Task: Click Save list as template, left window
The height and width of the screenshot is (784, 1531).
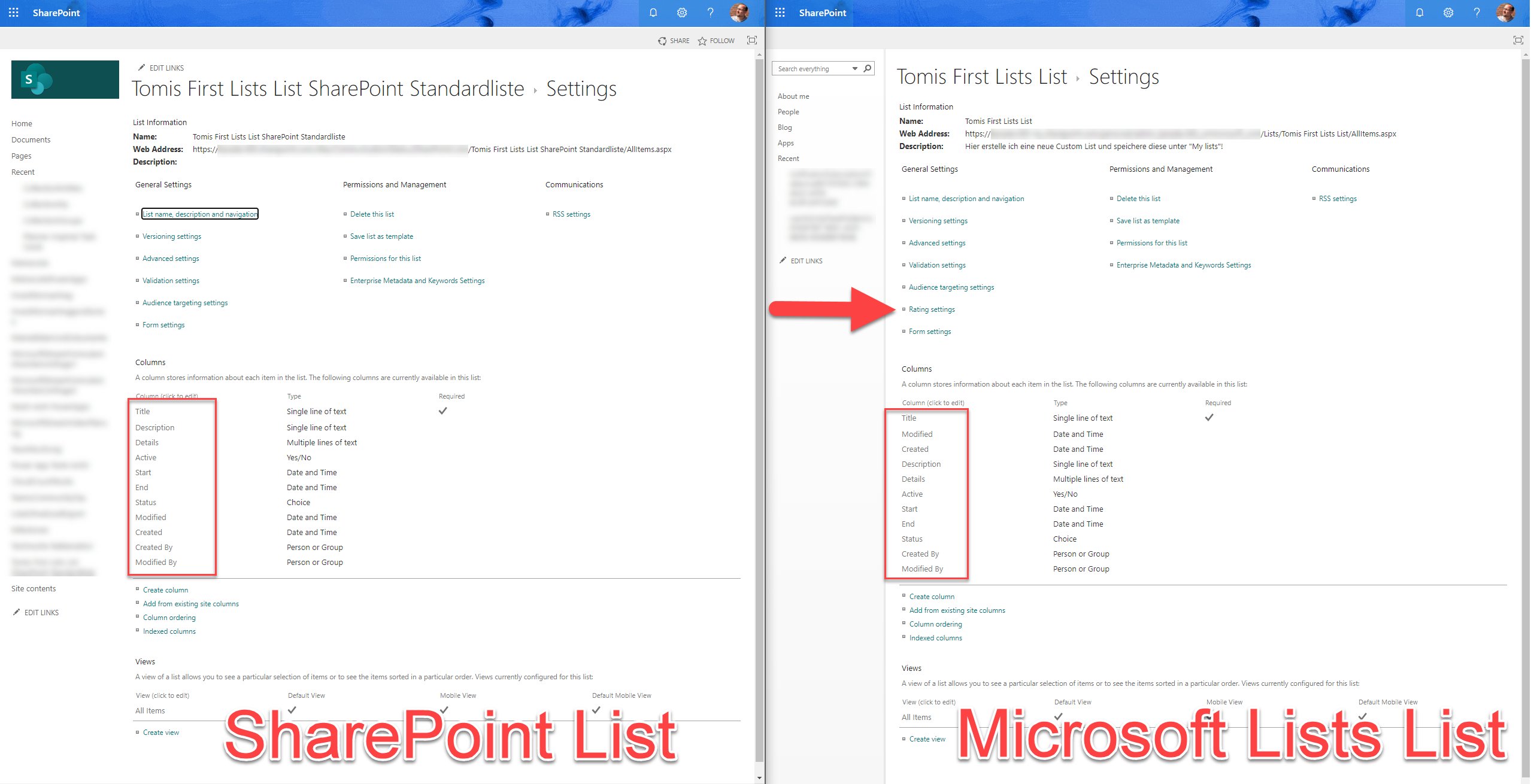Action: (x=381, y=236)
